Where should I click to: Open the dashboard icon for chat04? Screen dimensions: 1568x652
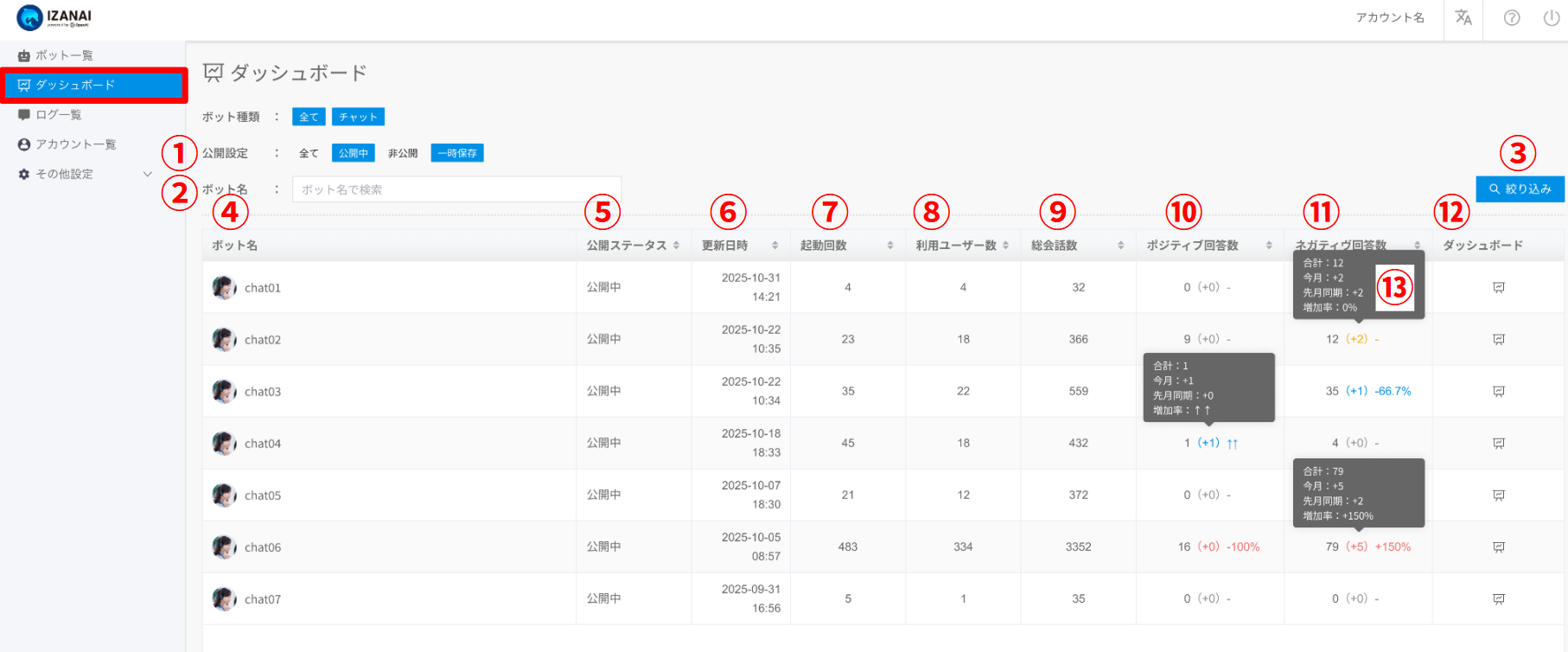[1499, 444]
